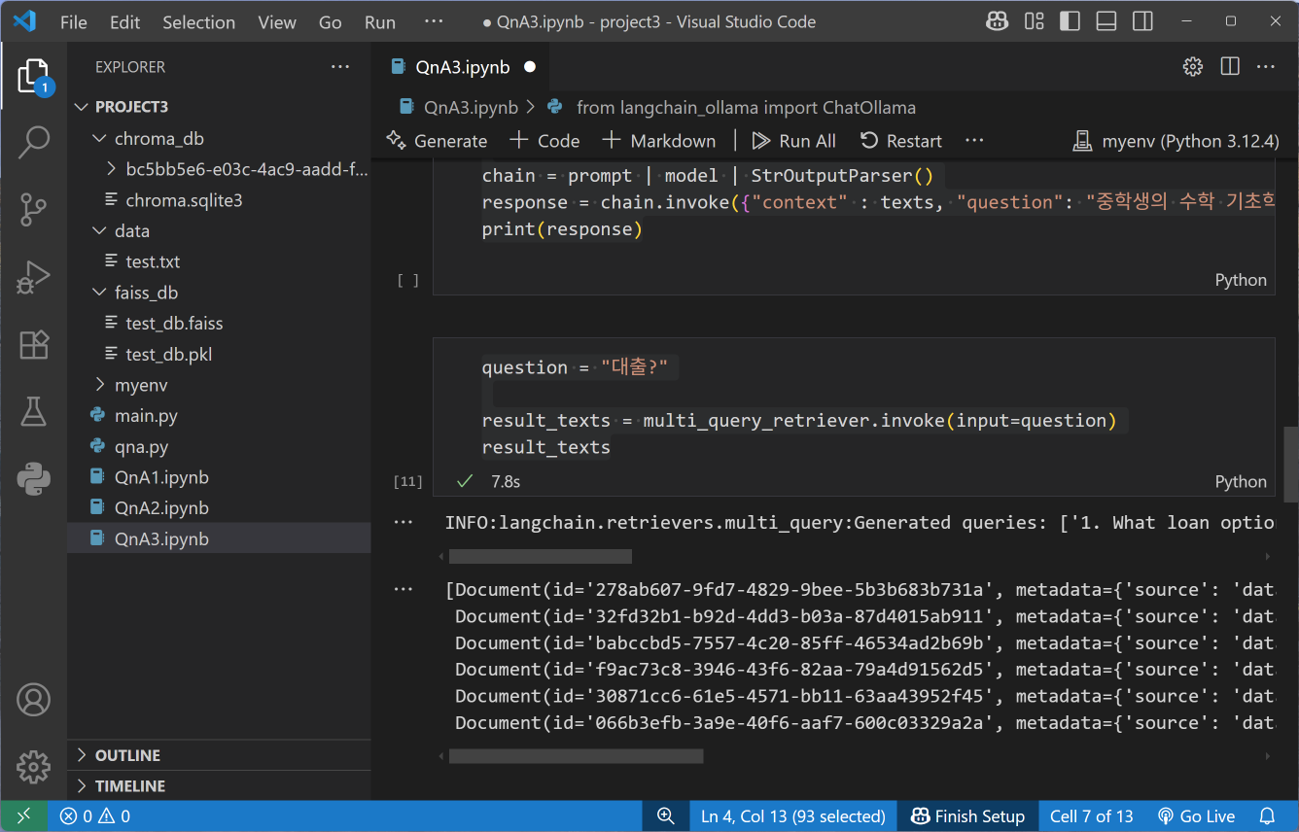
Task: Open chroma.sqlite3 file
Action: tap(220, 200)
